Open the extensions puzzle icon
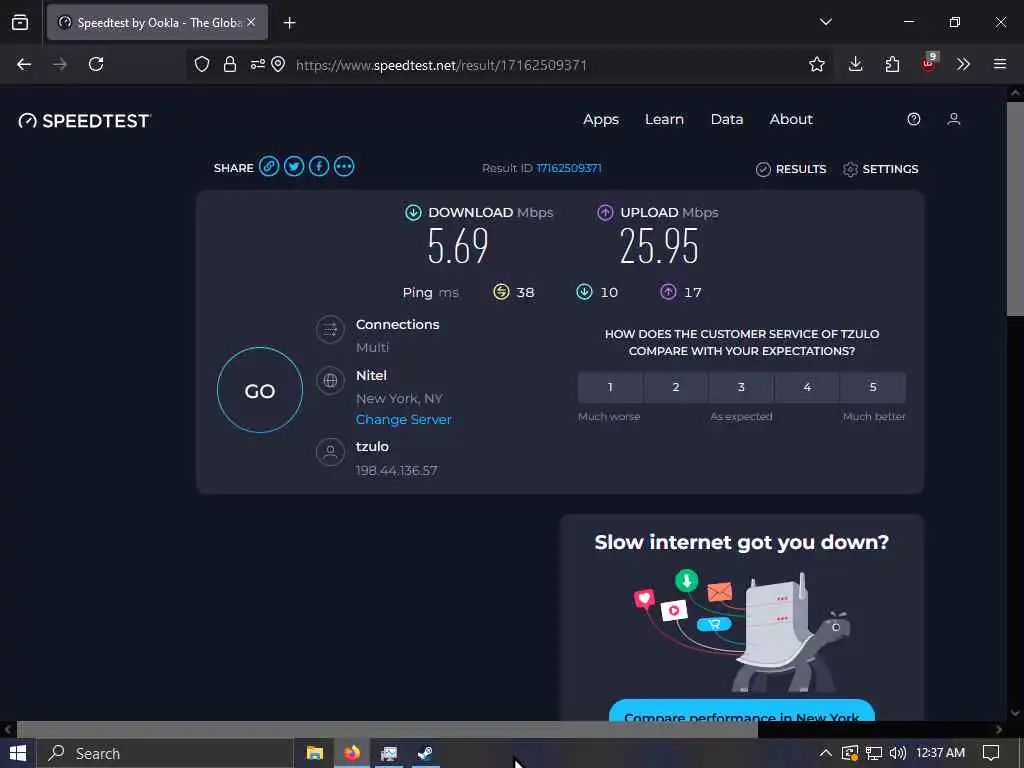Viewport: 1024px width, 768px height. [x=892, y=64]
